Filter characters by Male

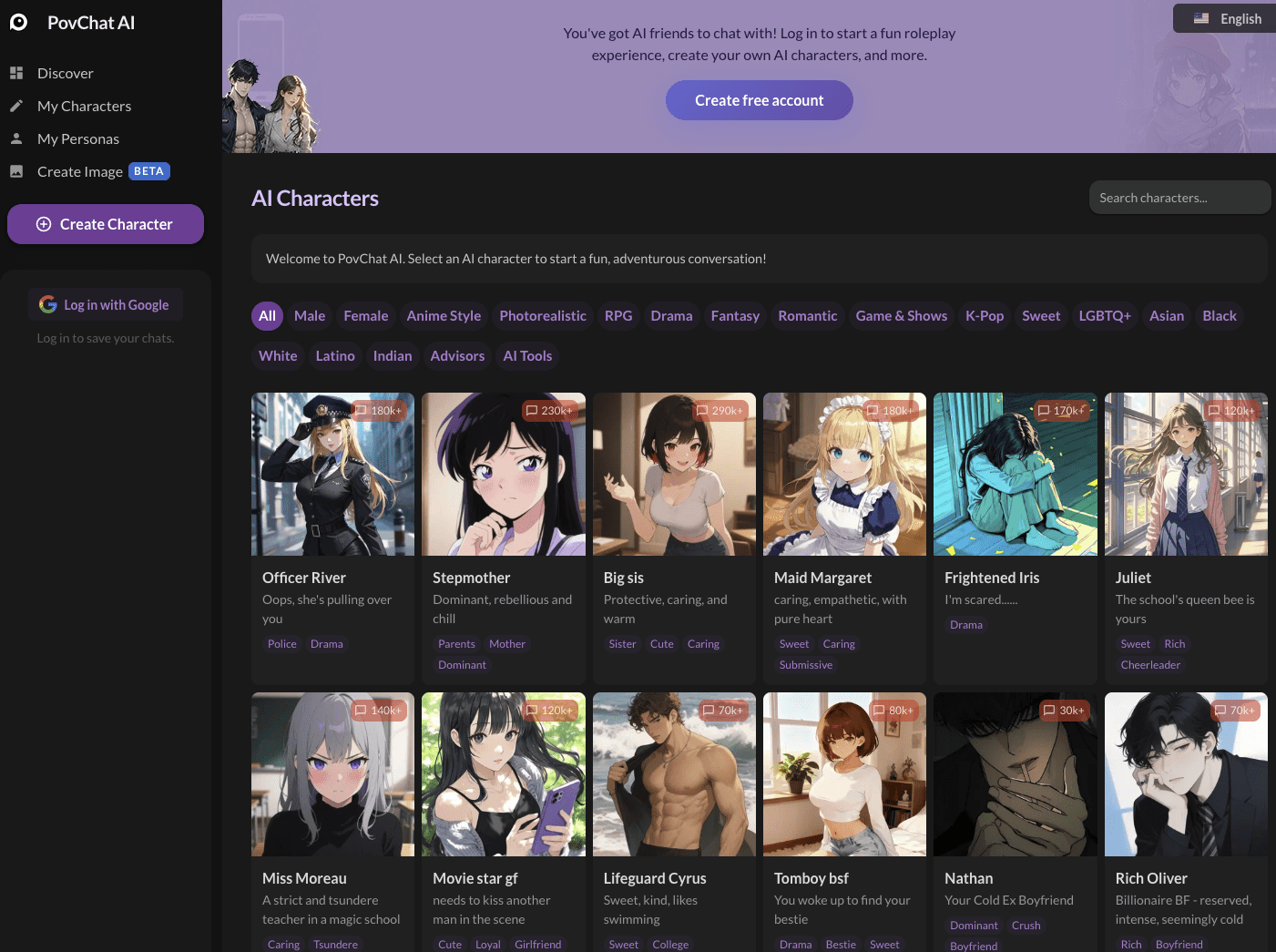point(310,316)
